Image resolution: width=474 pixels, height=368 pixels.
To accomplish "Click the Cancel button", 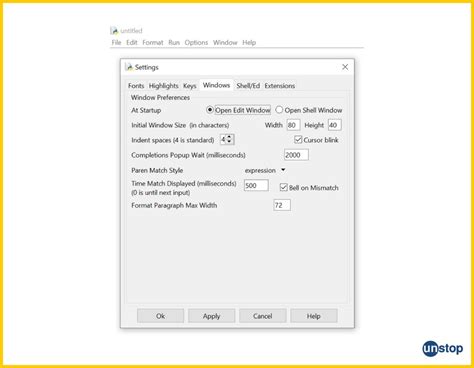I will tap(263, 316).
